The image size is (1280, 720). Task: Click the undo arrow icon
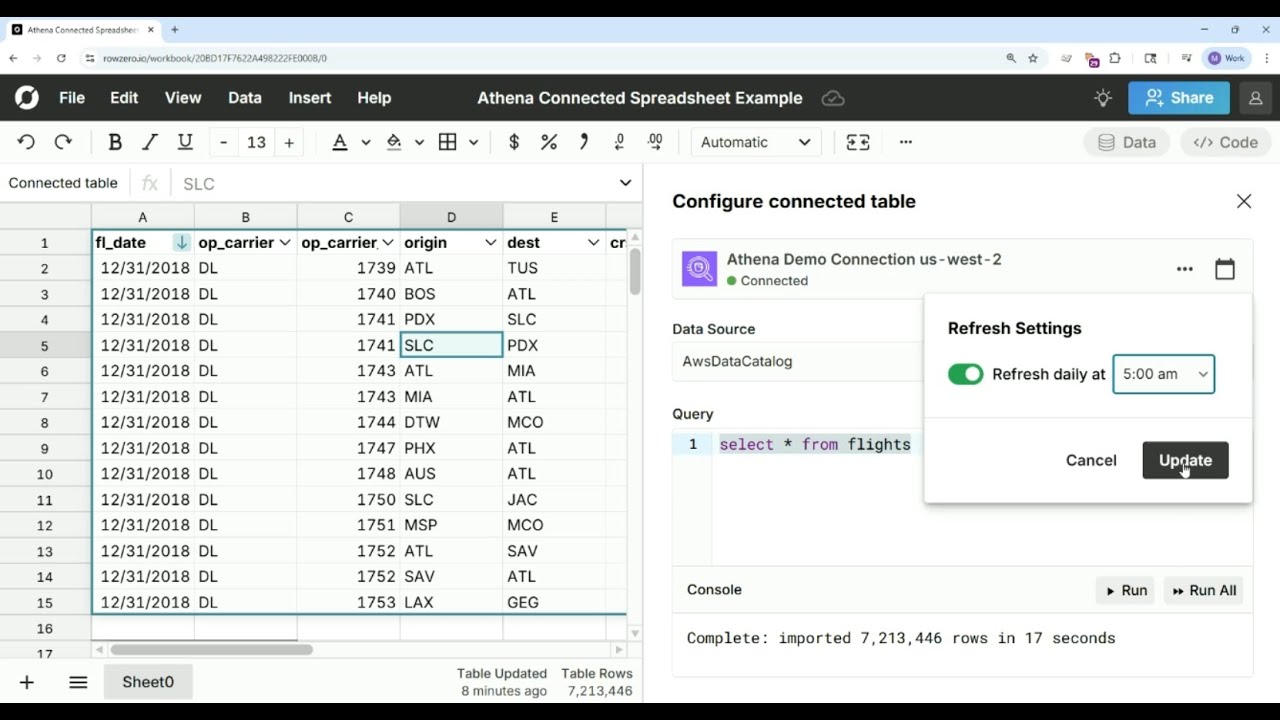26,142
